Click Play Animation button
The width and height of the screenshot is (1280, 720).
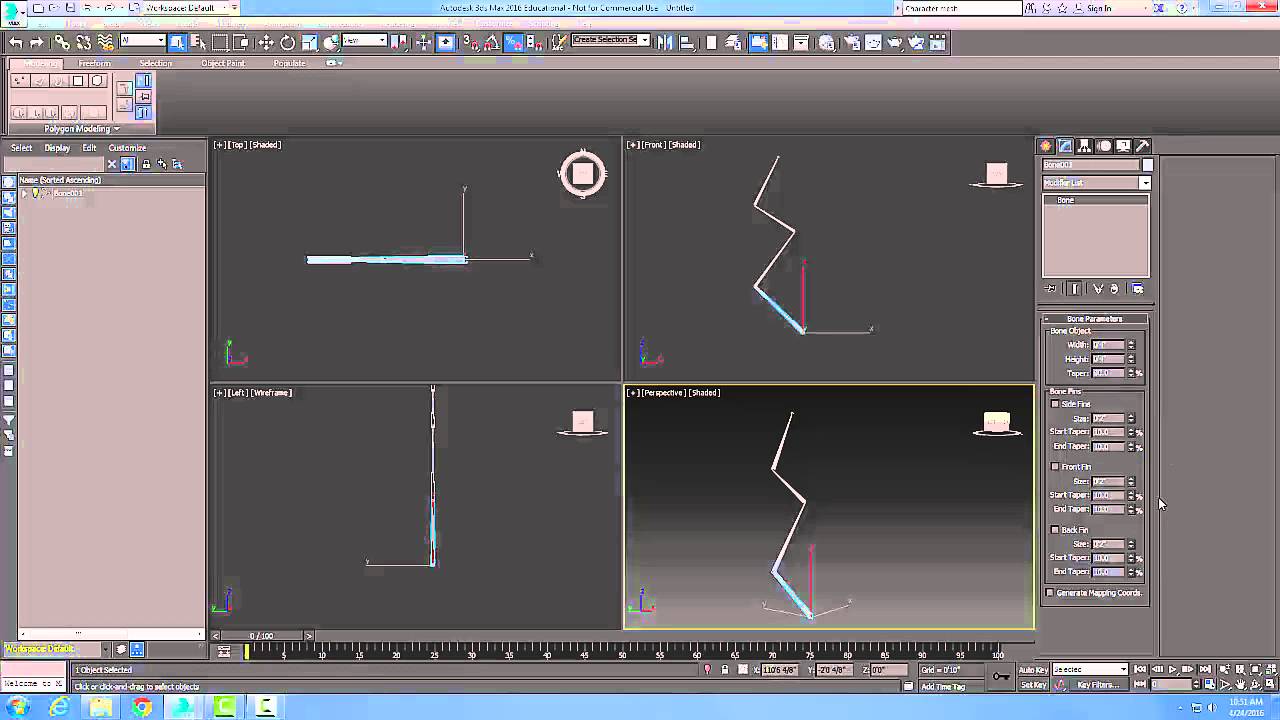pyautogui.click(x=1173, y=670)
